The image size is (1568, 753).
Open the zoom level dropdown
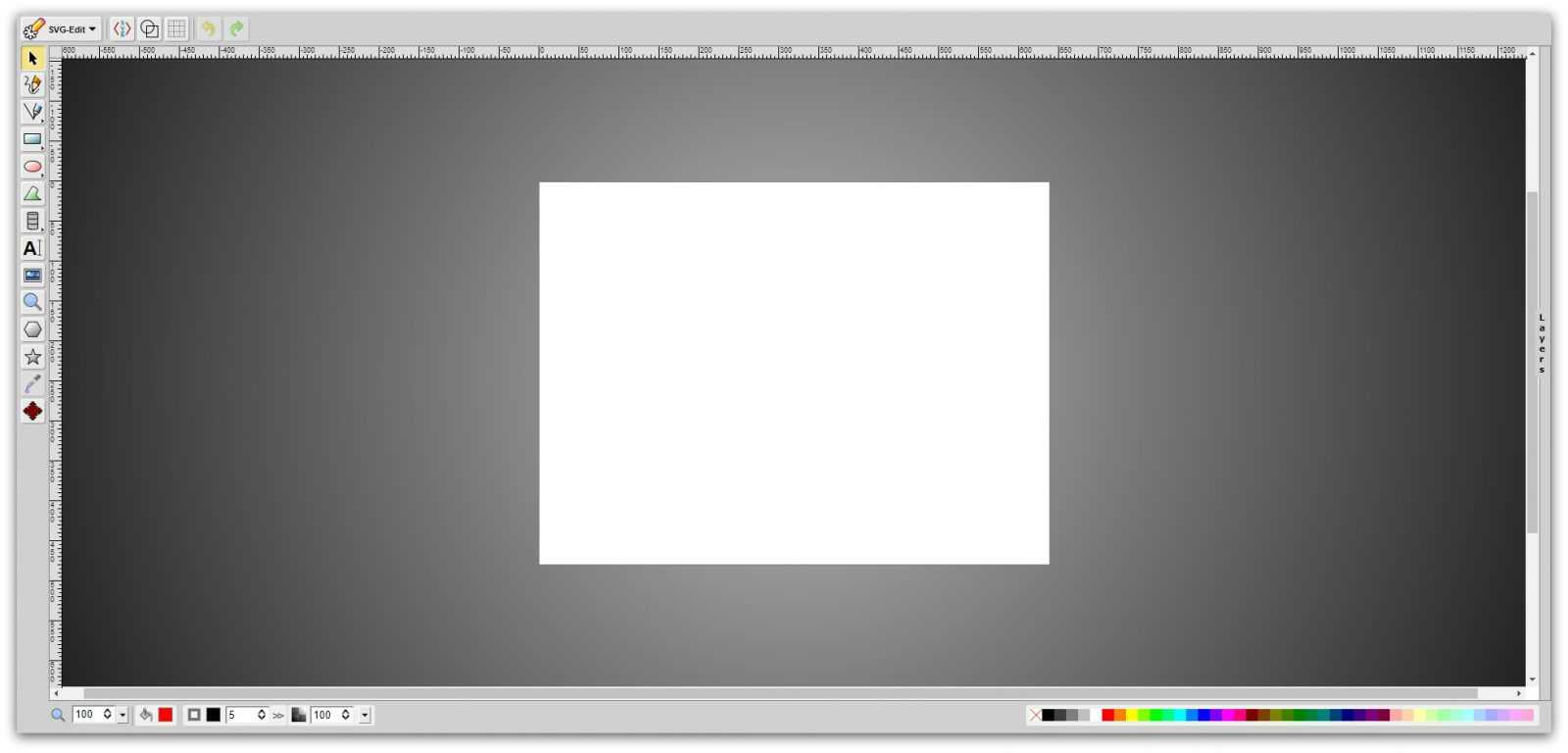122,716
